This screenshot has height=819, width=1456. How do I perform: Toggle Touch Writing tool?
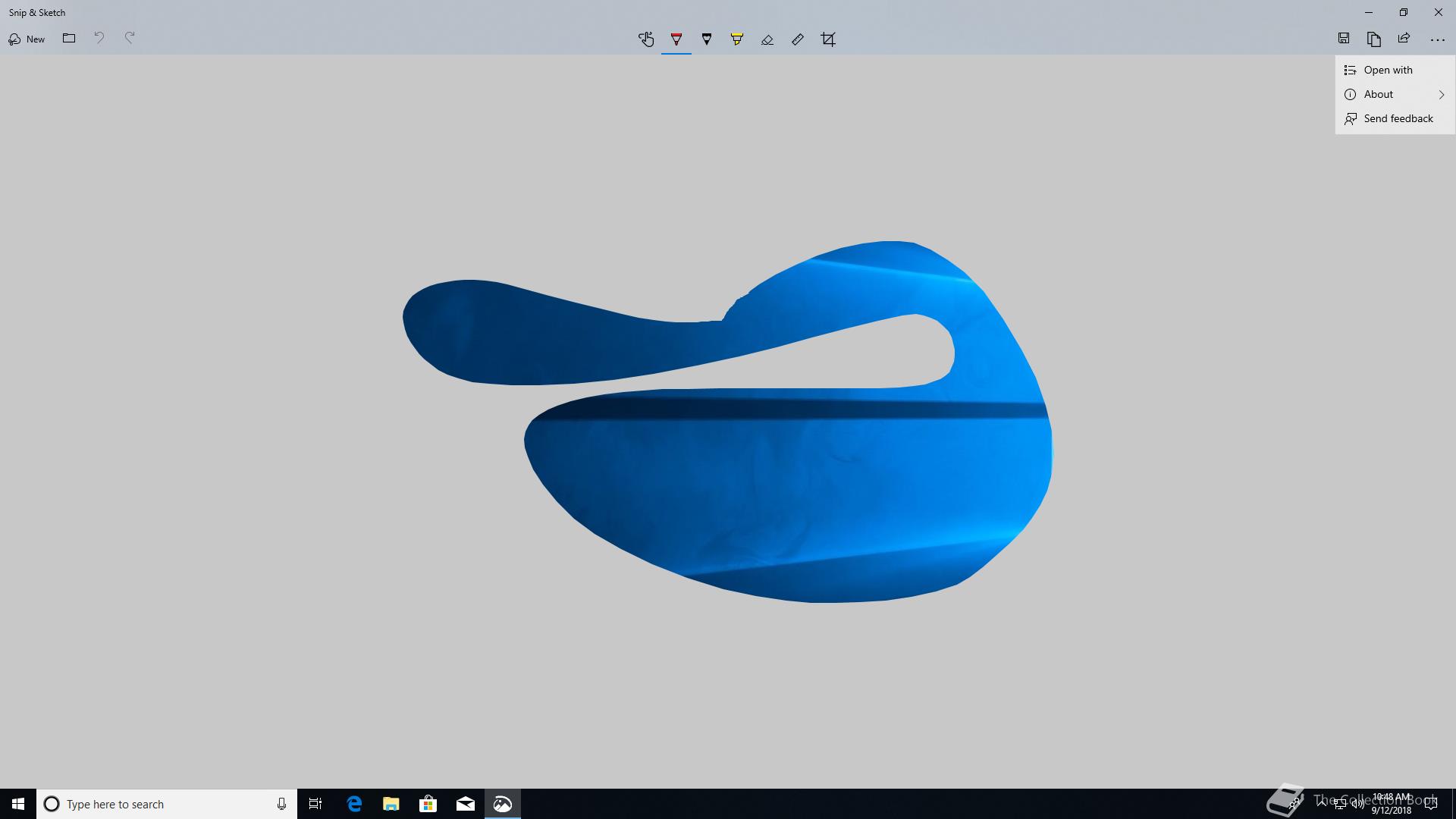click(645, 39)
